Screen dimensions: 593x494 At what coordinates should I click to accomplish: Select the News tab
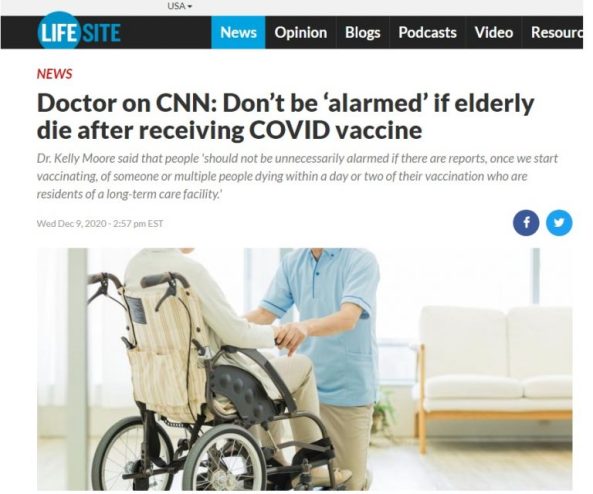238,33
